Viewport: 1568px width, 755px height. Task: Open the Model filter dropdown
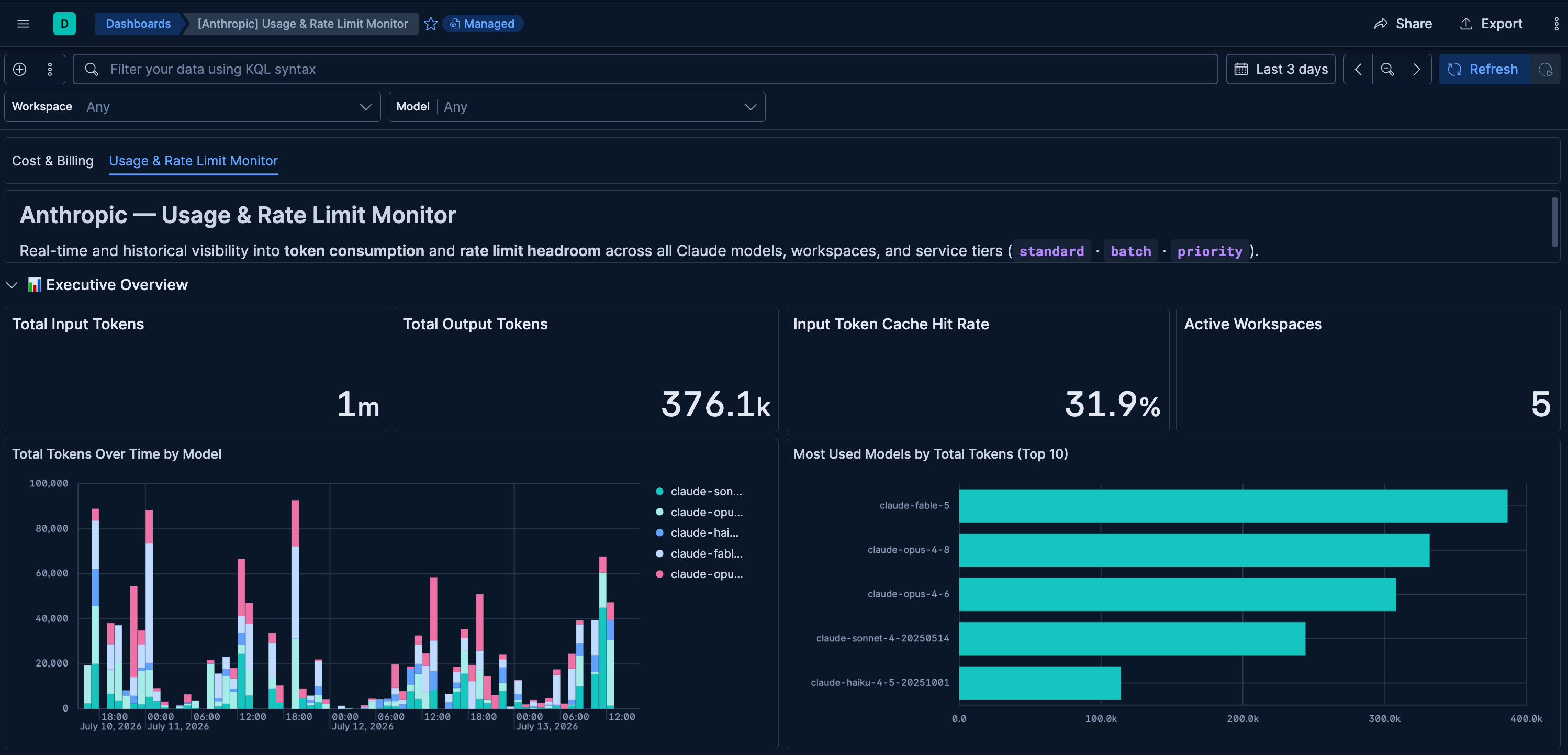tap(576, 107)
